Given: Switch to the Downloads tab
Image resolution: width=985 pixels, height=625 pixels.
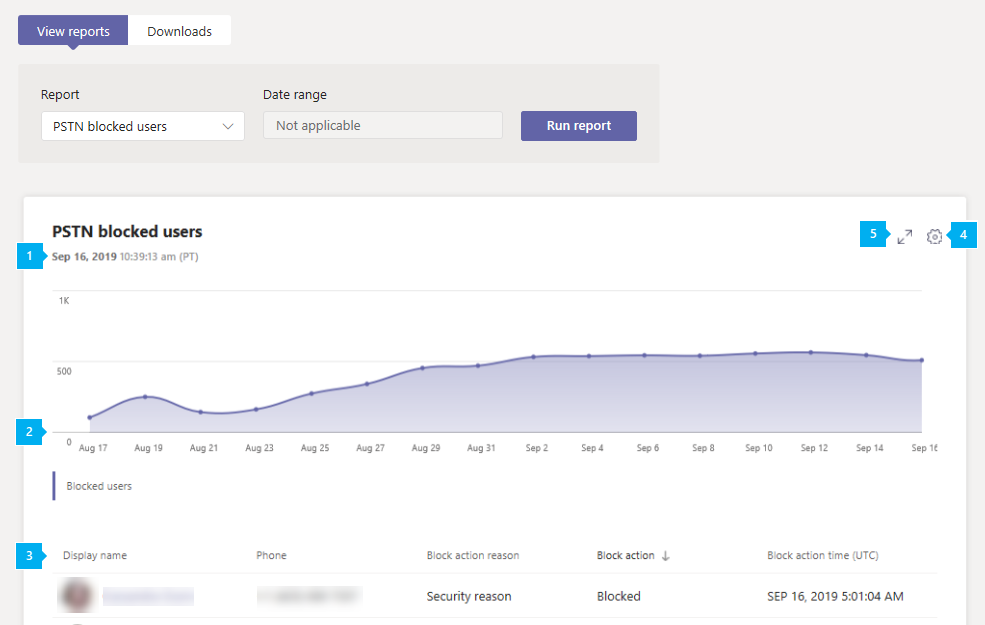Looking at the screenshot, I should tap(180, 31).
